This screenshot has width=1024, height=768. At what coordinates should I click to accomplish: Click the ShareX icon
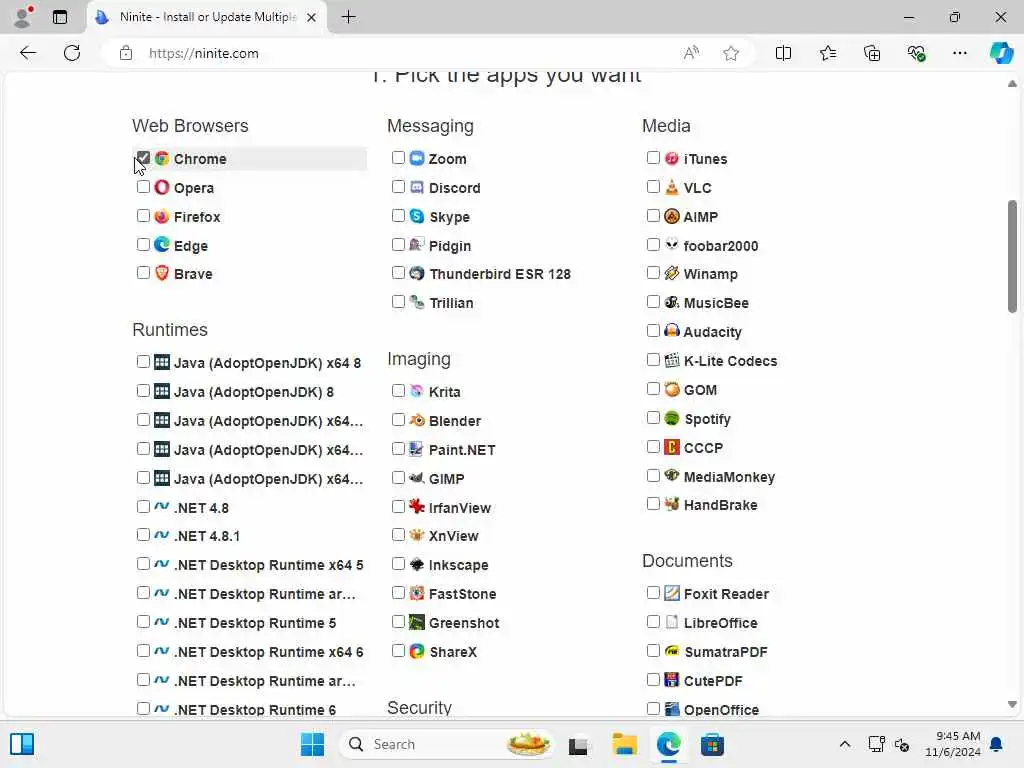(417, 651)
